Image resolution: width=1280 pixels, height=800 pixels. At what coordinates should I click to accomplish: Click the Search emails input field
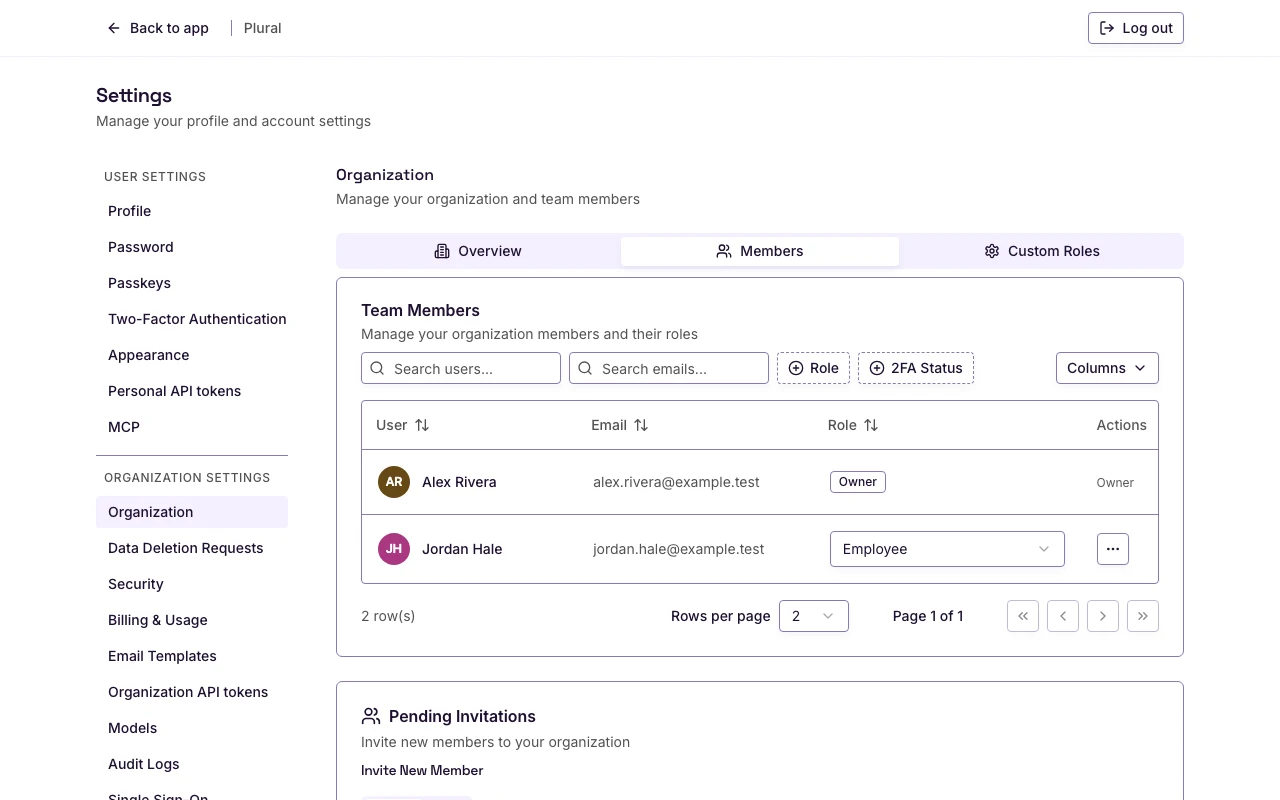pos(669,368)
